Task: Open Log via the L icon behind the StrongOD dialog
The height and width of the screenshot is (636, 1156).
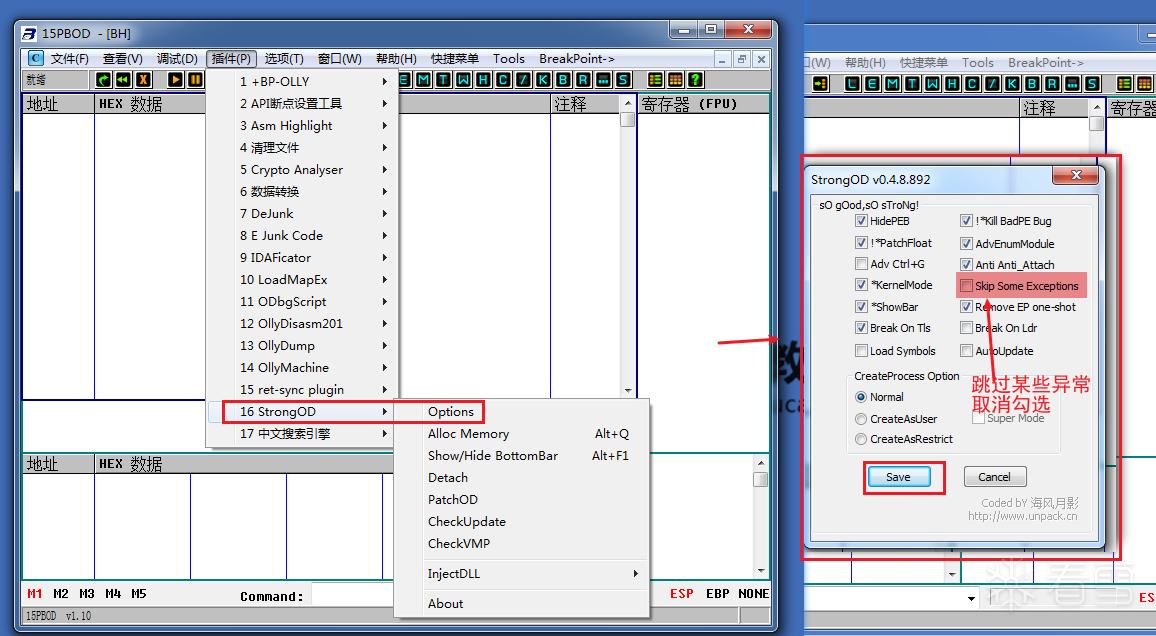Action: 852,83
